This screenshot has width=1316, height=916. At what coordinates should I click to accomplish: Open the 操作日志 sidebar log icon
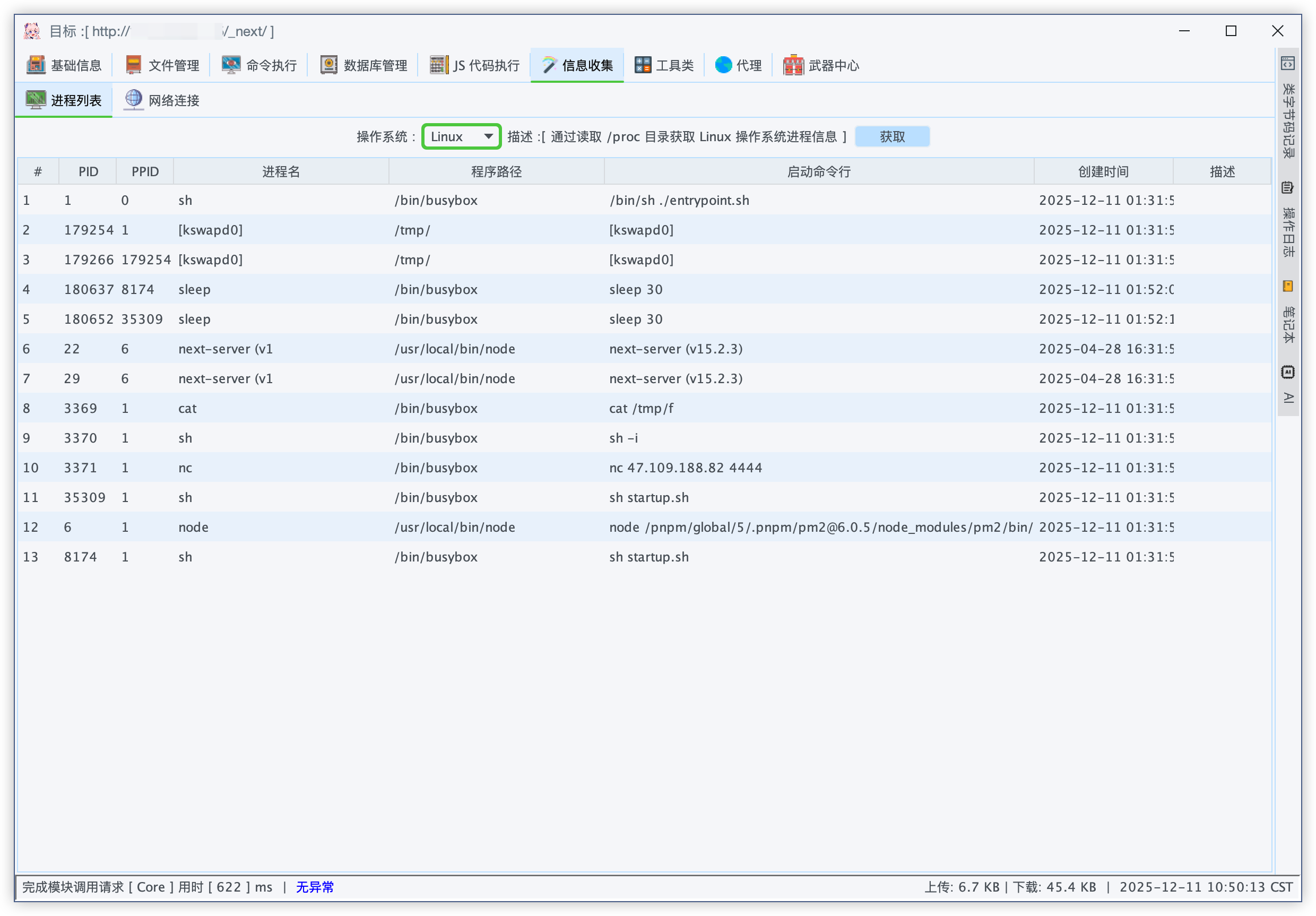[x=1287, y=187]
